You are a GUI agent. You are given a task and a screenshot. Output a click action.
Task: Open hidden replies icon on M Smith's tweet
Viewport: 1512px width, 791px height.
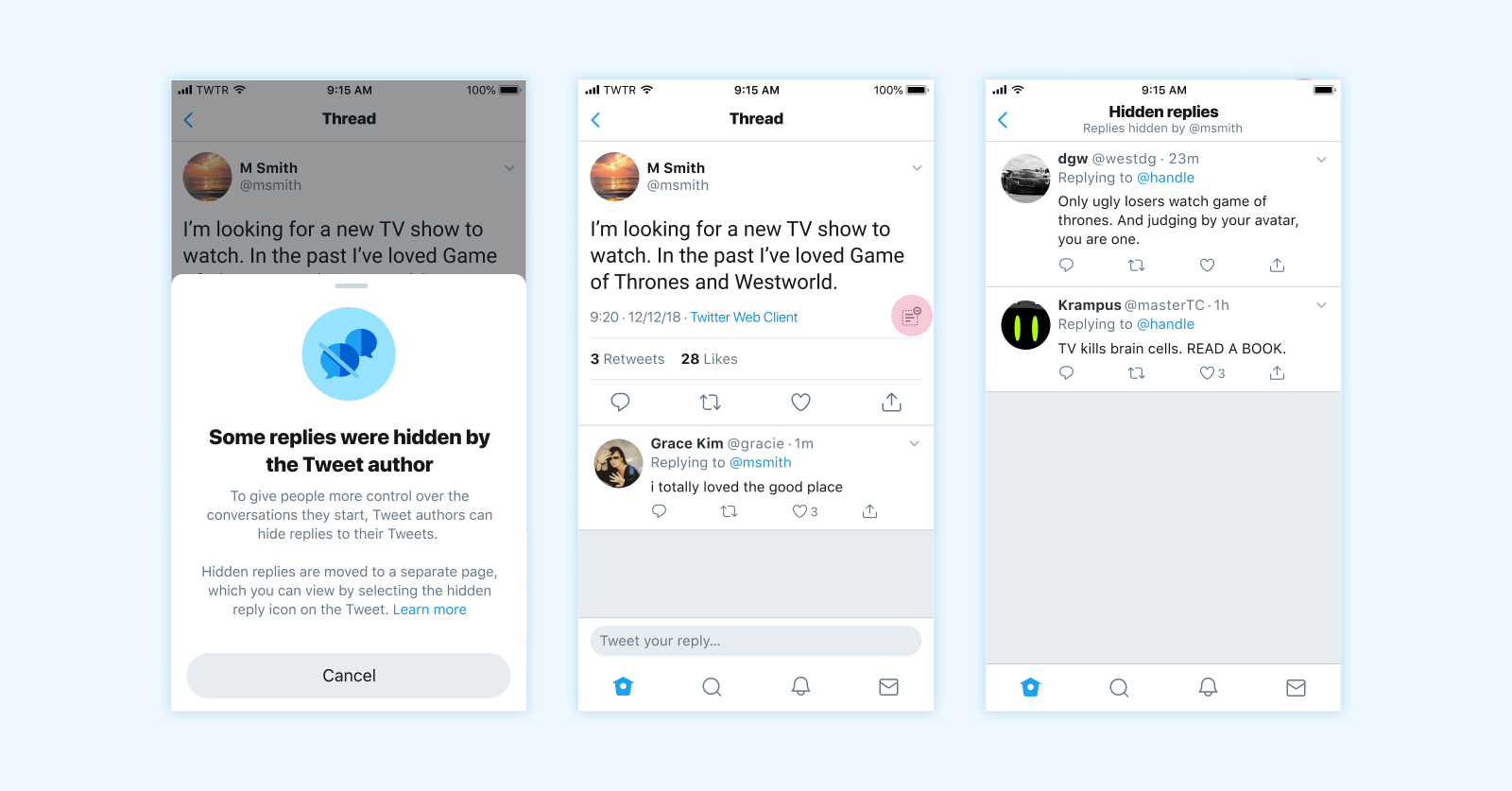[x=911, y=317]
